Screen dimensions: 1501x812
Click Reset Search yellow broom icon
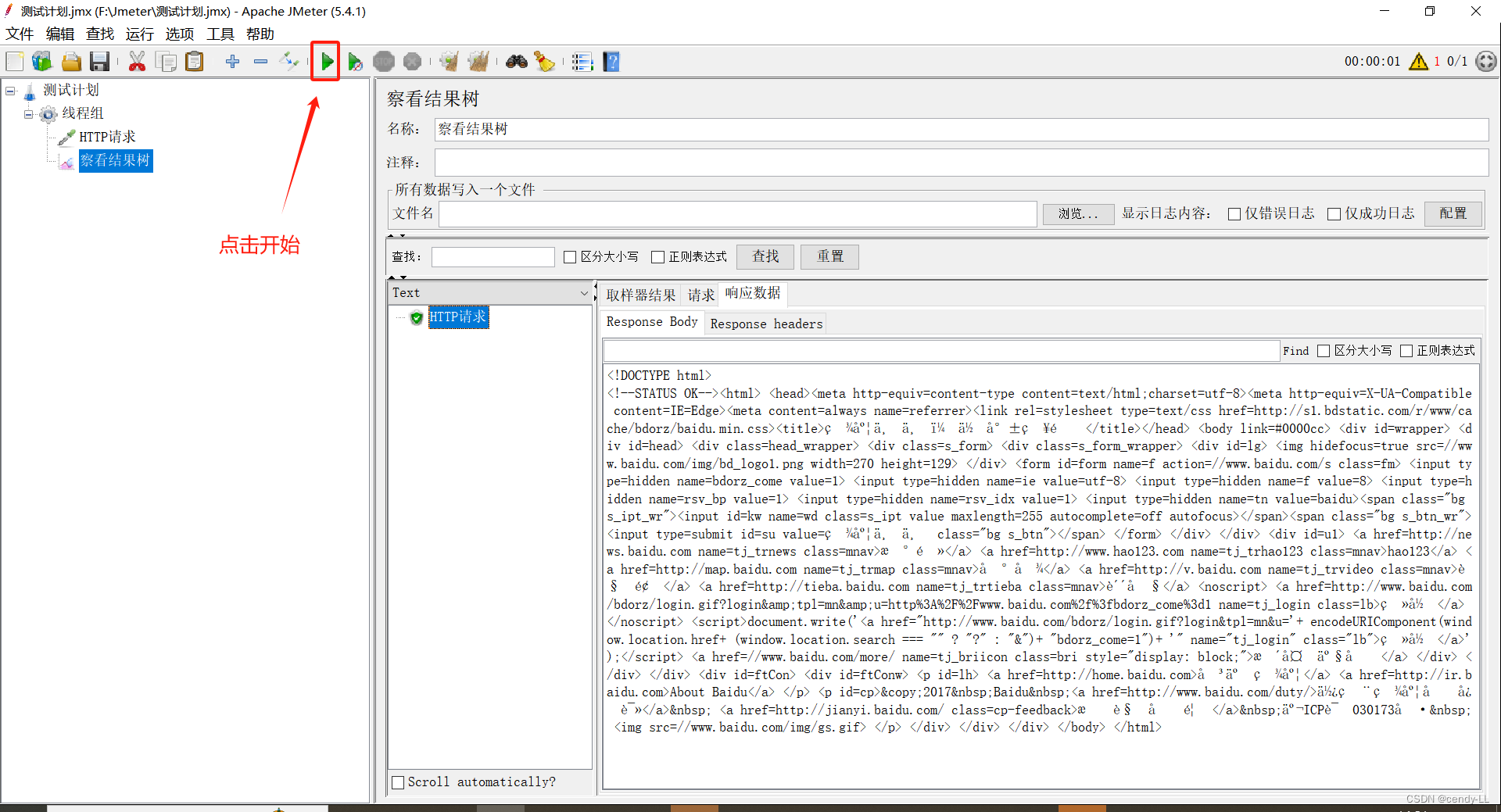point(545,62)
